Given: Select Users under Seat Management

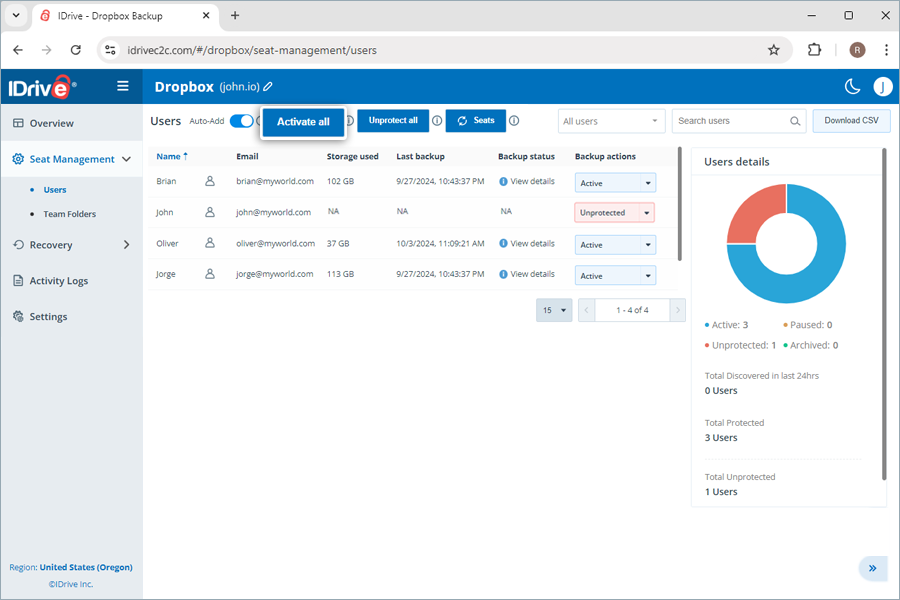Looking at the screenshot, I should tap(55, 189).
